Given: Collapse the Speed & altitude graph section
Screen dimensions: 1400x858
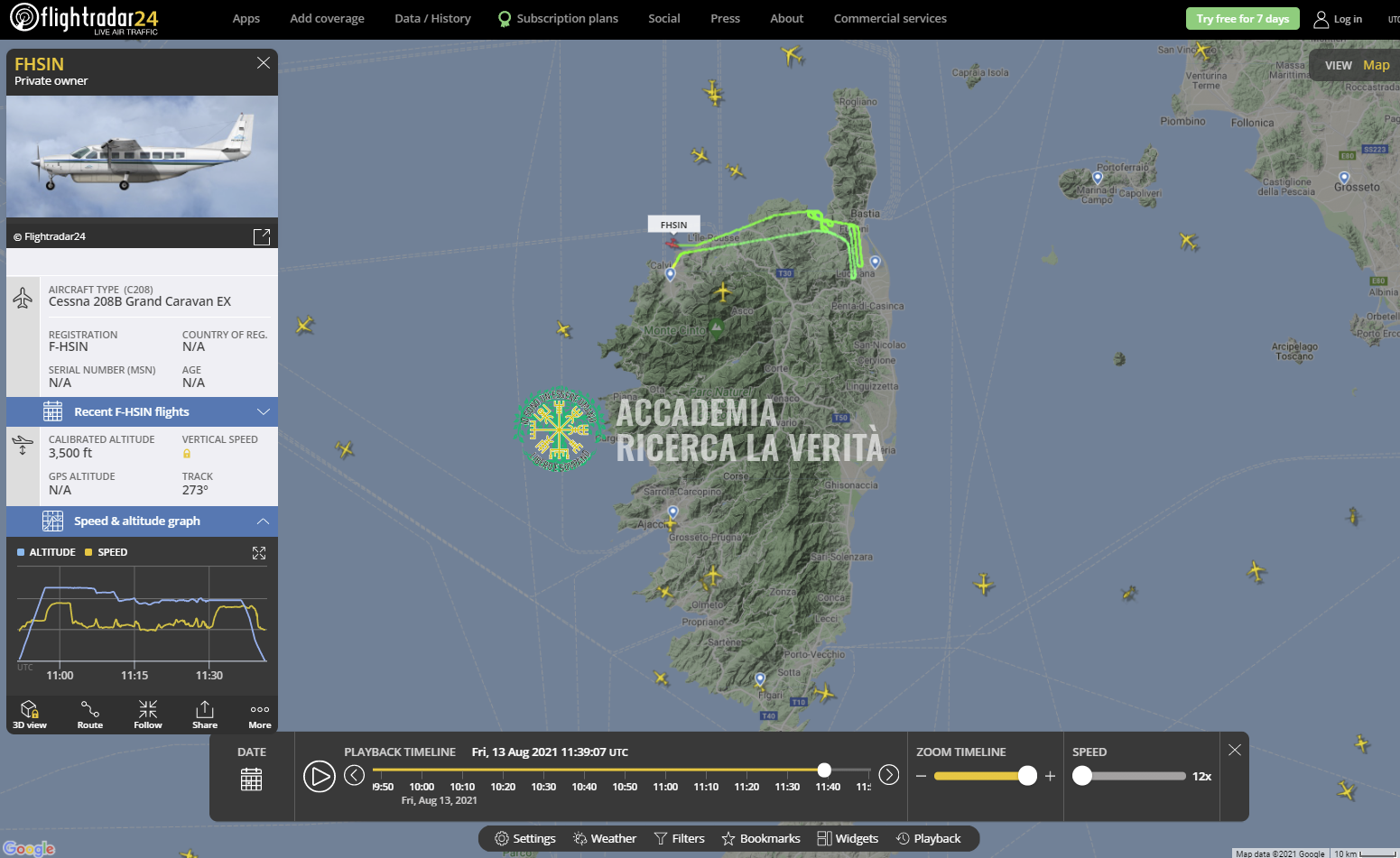Looking at the screenshot, I should (264, 521).
